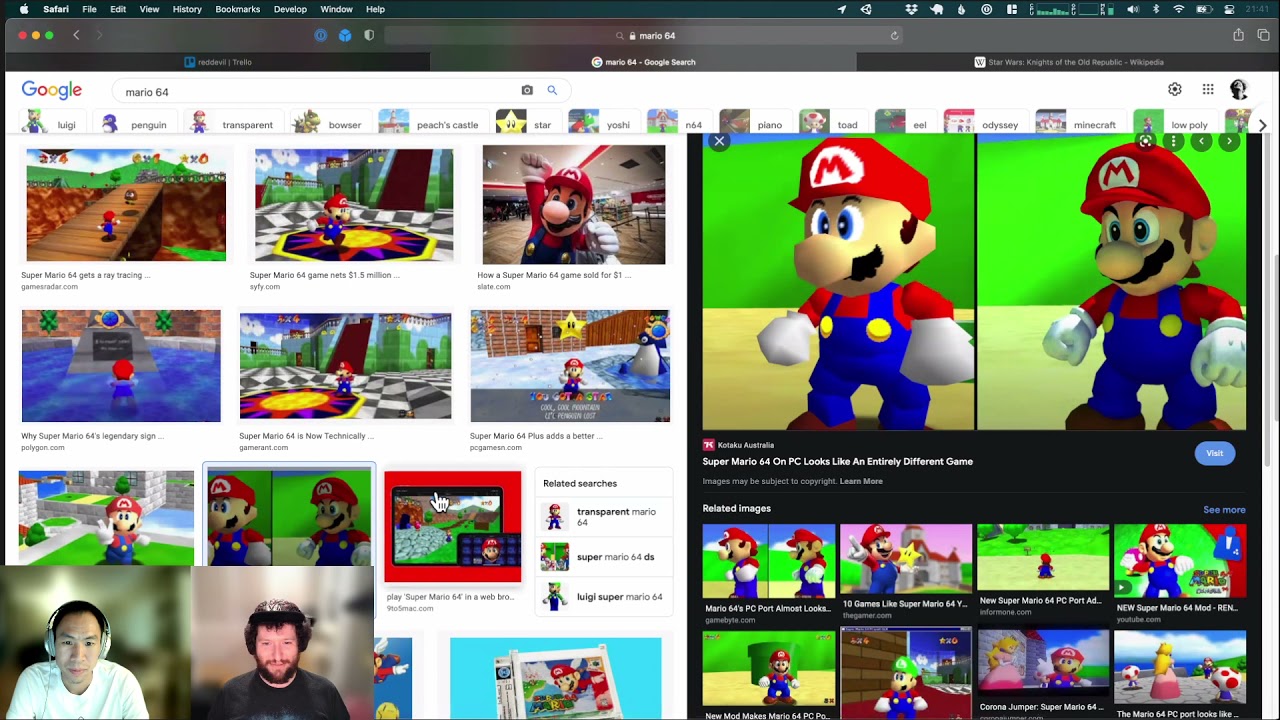Open the Safari History menu
Screen dimensions: 1280x720
(187, 9)
